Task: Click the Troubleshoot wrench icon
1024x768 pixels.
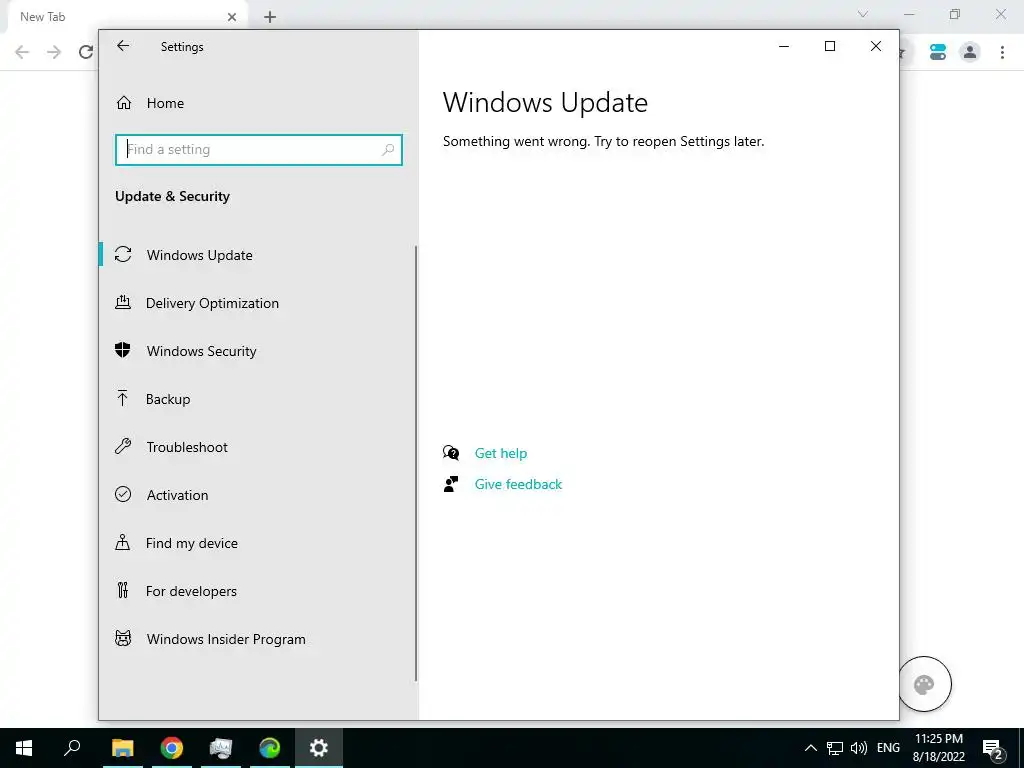Action: click(123, 446)
